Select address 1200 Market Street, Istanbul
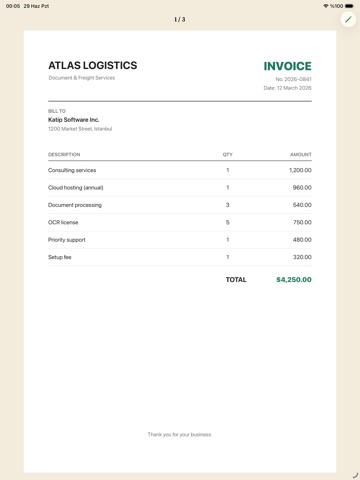This screenshot has width=360, height=480. (80, 129)
